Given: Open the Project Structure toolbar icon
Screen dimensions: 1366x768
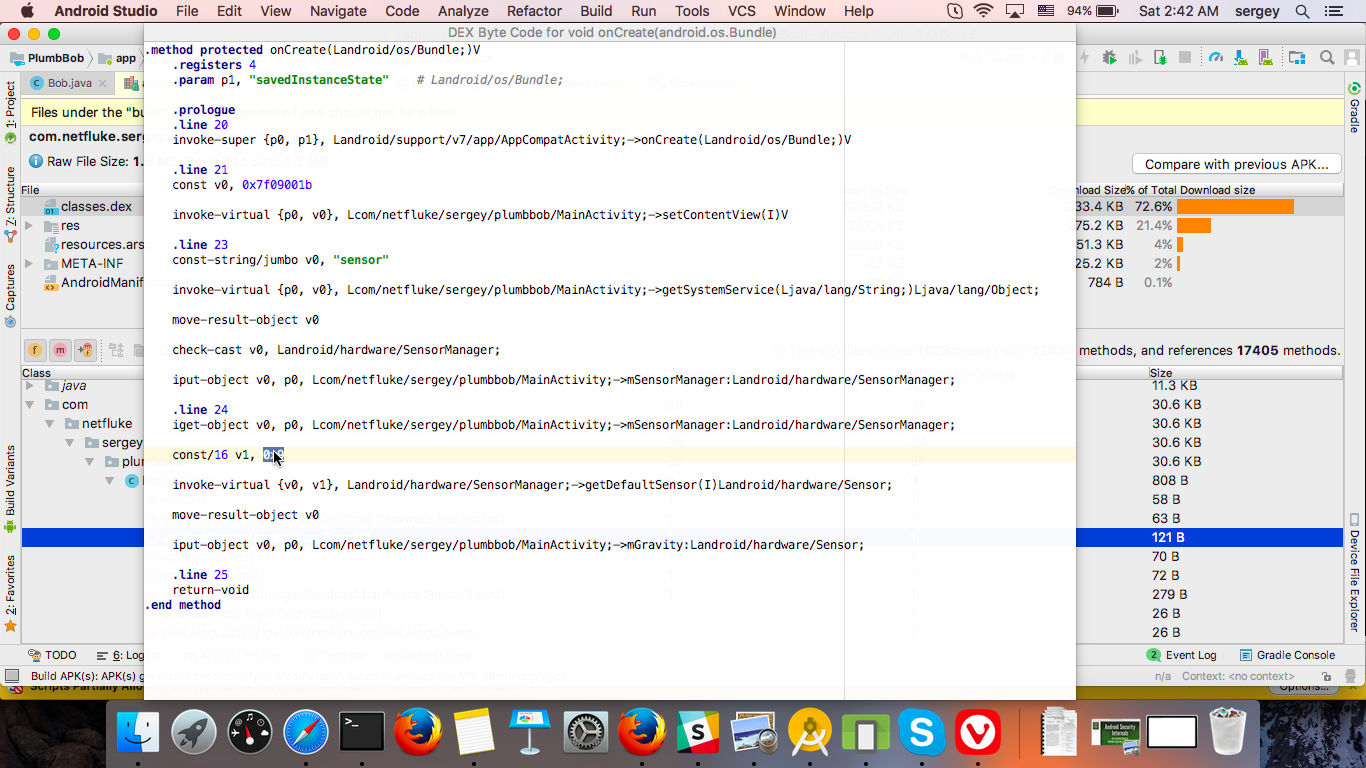Looking at the screenshot, I should [x=1297, y=58].
